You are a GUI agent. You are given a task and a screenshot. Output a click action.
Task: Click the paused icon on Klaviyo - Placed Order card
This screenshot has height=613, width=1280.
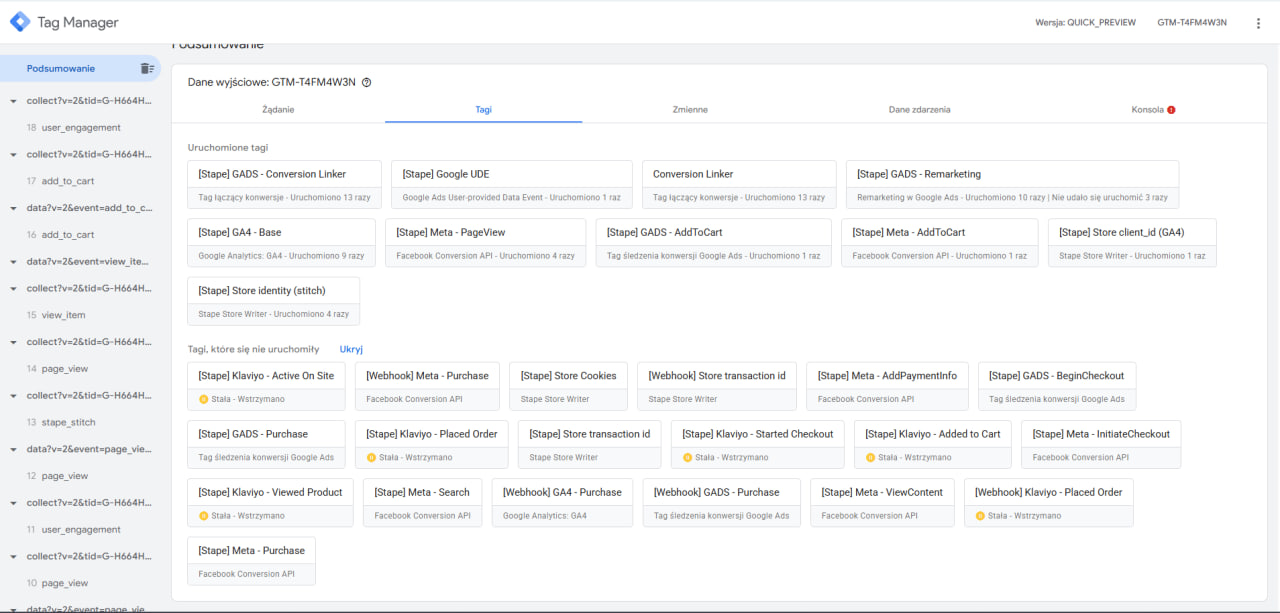(371, 457)
